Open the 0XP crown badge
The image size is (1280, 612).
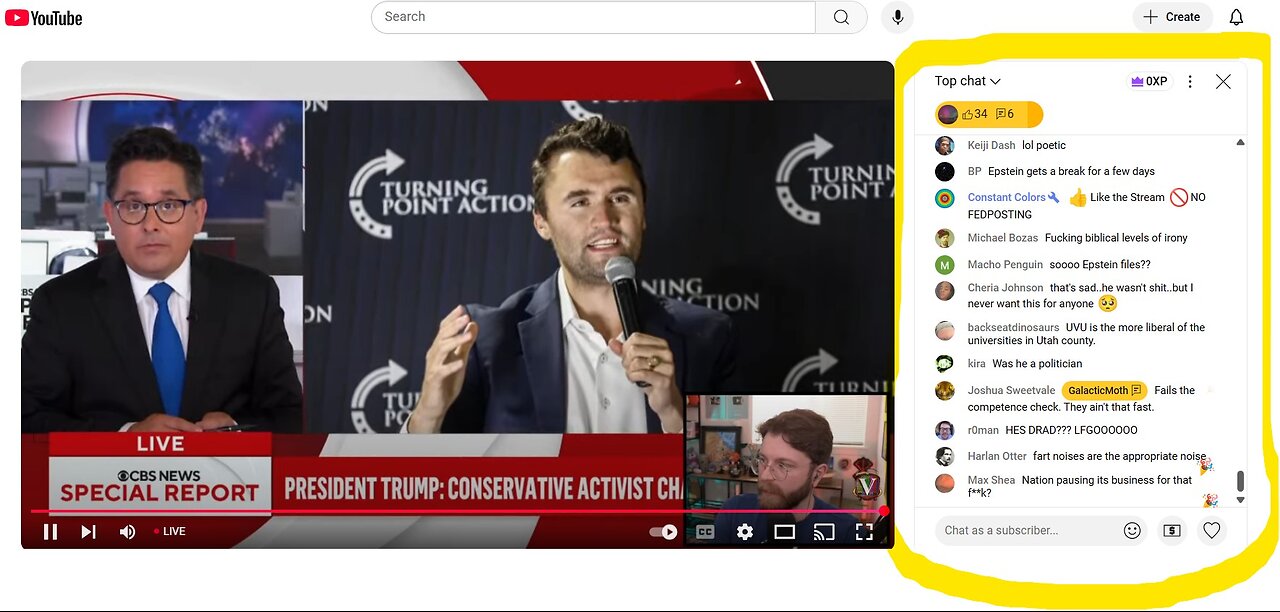(x=1149, y=81)
